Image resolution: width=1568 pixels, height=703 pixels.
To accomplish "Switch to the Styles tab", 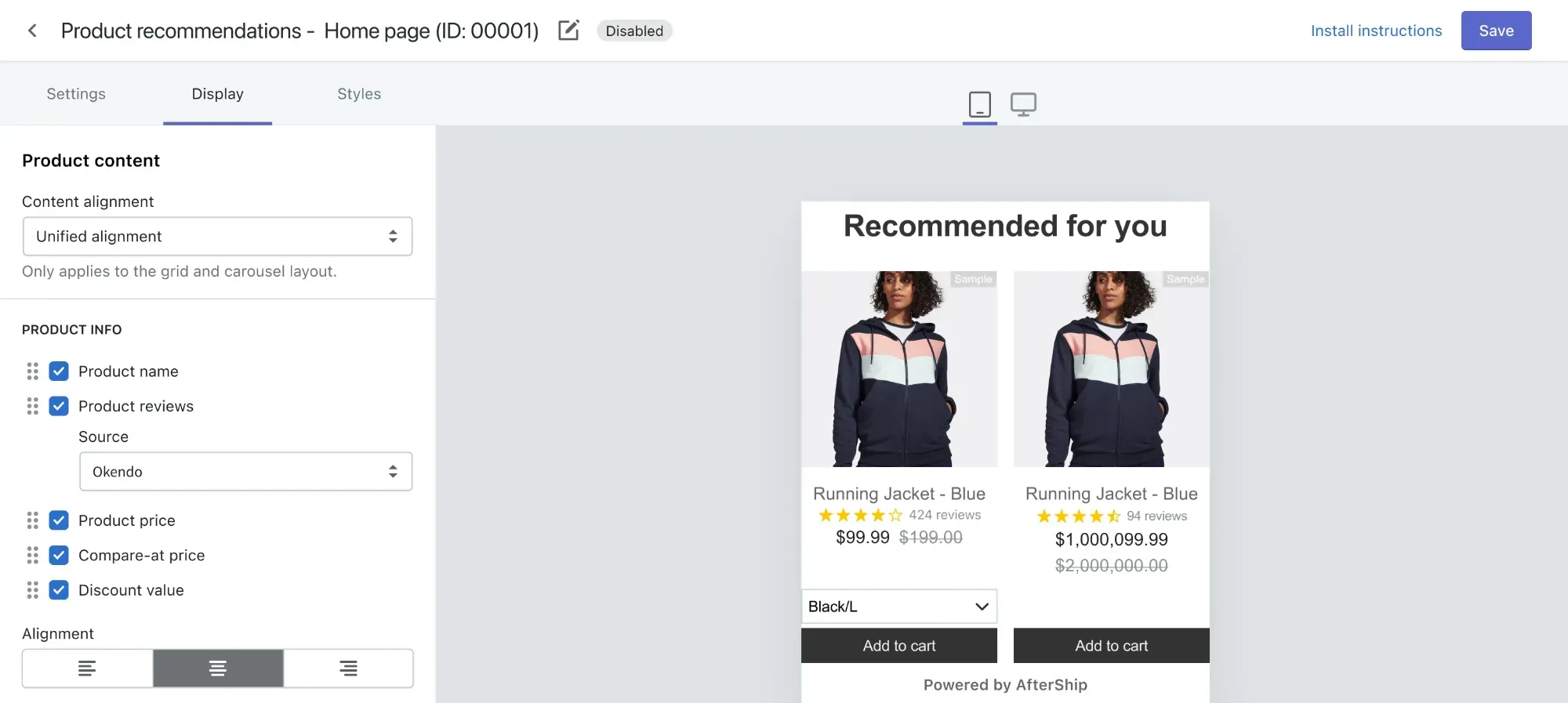I will tap(358, 94).
